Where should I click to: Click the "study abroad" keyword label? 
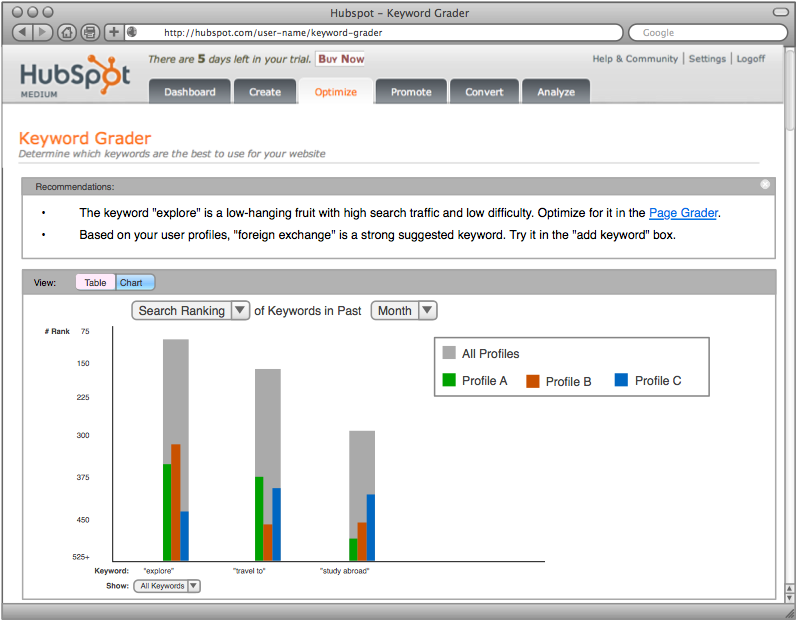click(x=345, y=571)
